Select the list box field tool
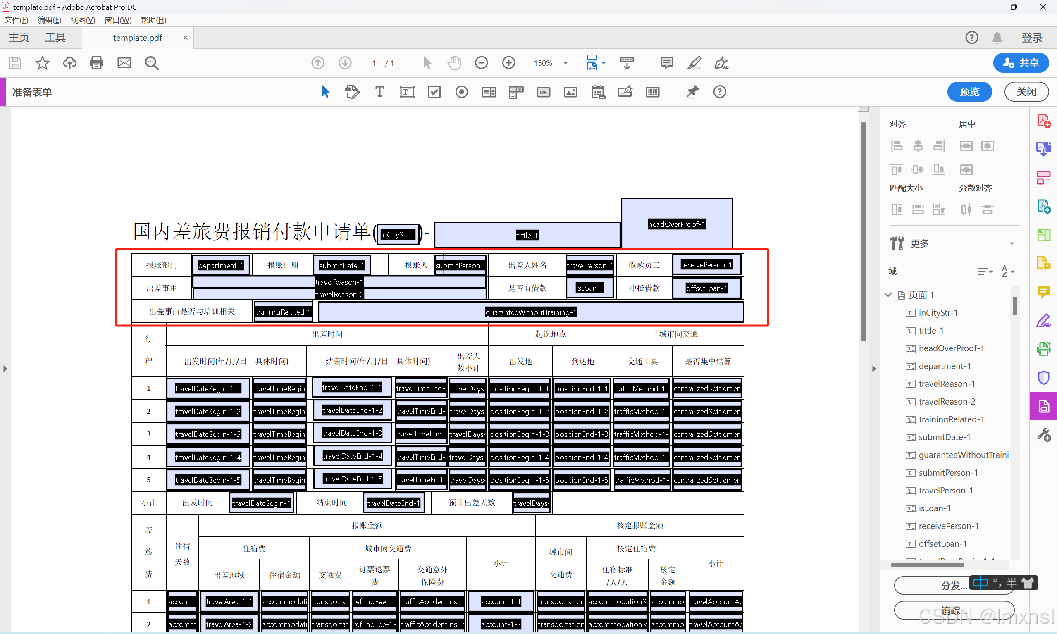This screenshot has width=1057, height=634. tap(489, 92)
